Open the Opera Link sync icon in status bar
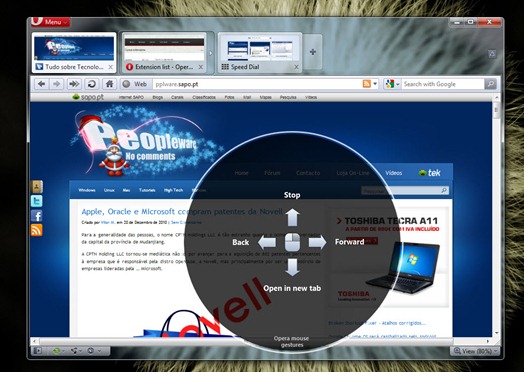 tap(58, 351)
